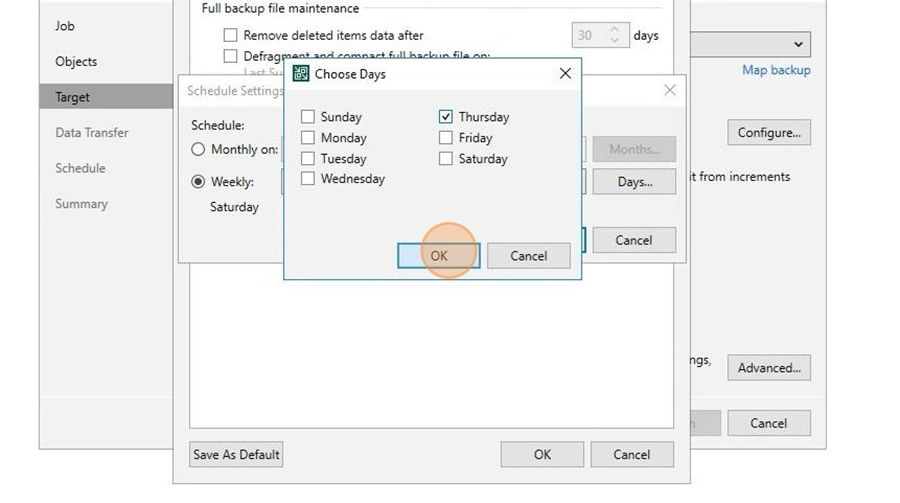Enable Remove deleted items data after
The image size is (900, 503).
click(230, 35)
